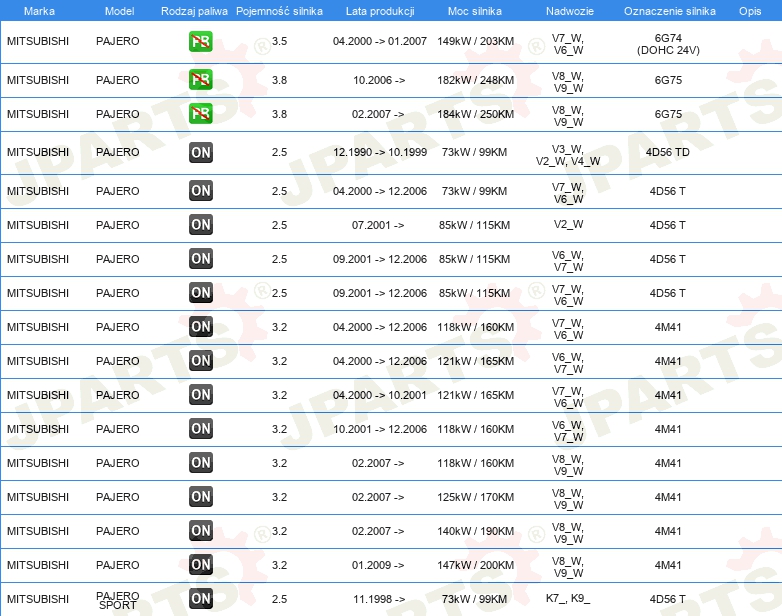The height and width of the screenshot is (616, 782).
Task: Click the 182kW / 248KM power value
Action: 475,80
